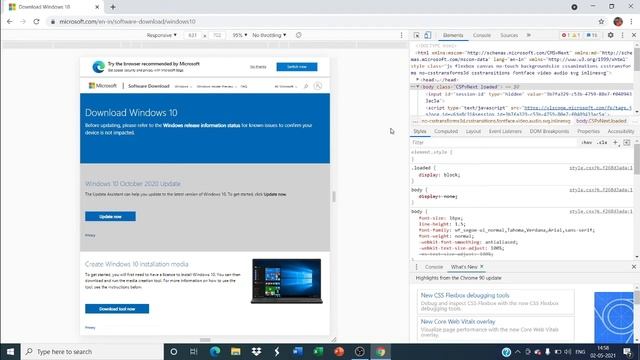
Task: Click the blue messages count badge
Action: (592, 36)
